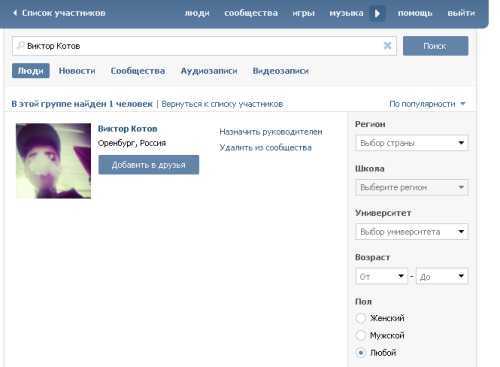This screenshot has width=500, height=367.
Task: Go to люди in top navigation
Action: pos(197,13)
